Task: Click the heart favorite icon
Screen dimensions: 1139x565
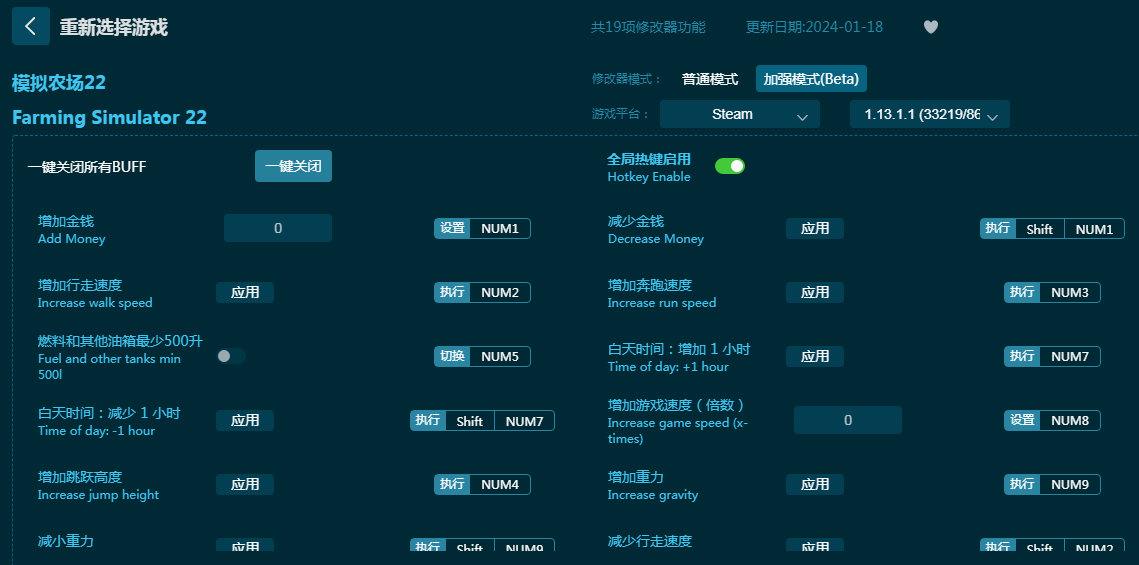Action: (930, 27)
